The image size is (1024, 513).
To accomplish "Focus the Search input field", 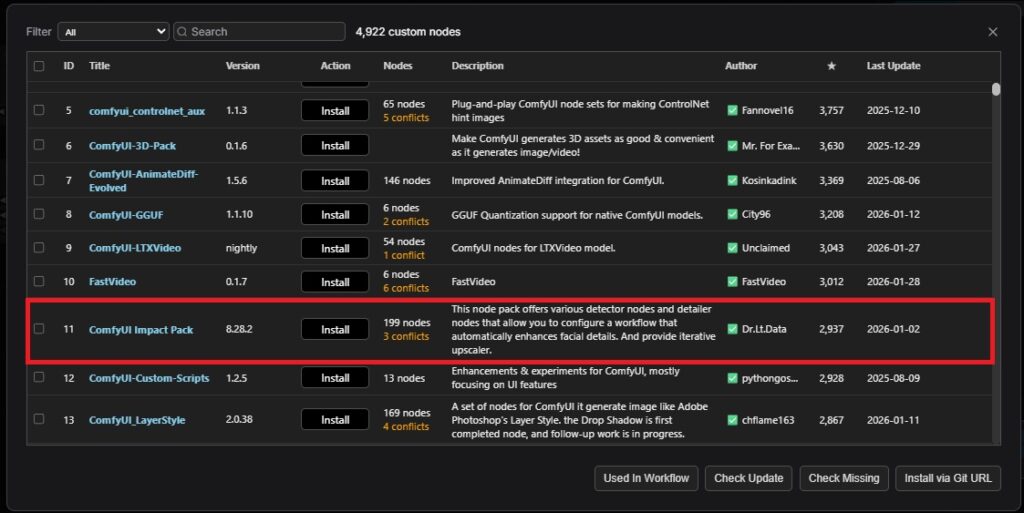I will pos(265,32).
